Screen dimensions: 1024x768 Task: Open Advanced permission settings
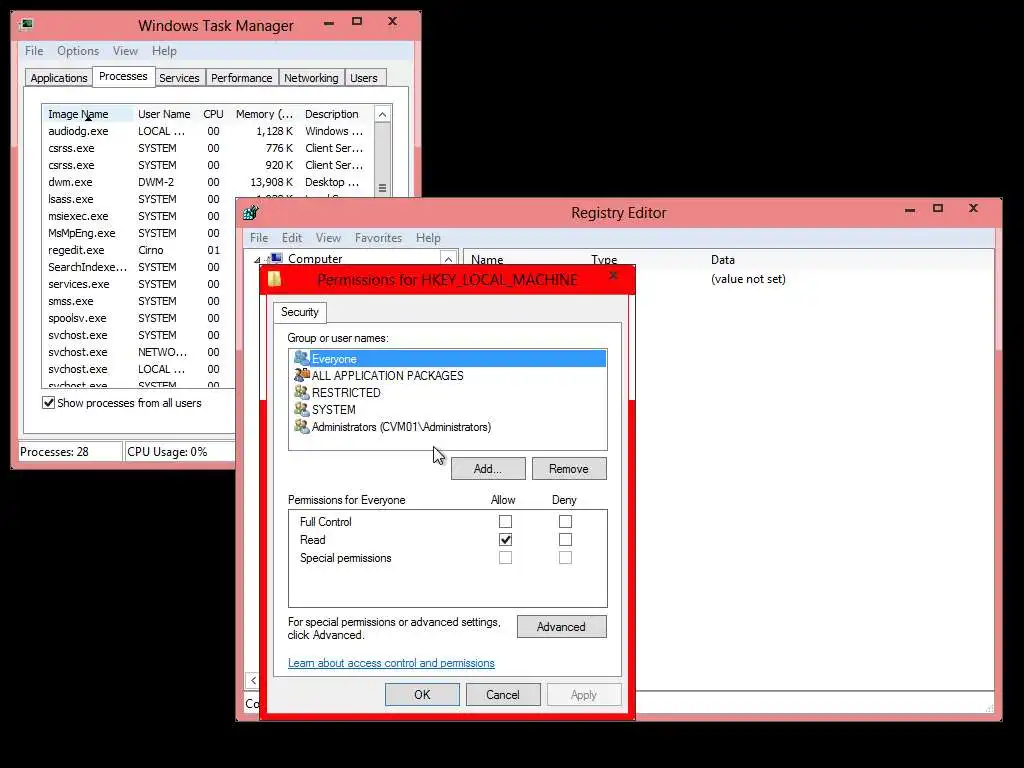click(x=561, y=627)
